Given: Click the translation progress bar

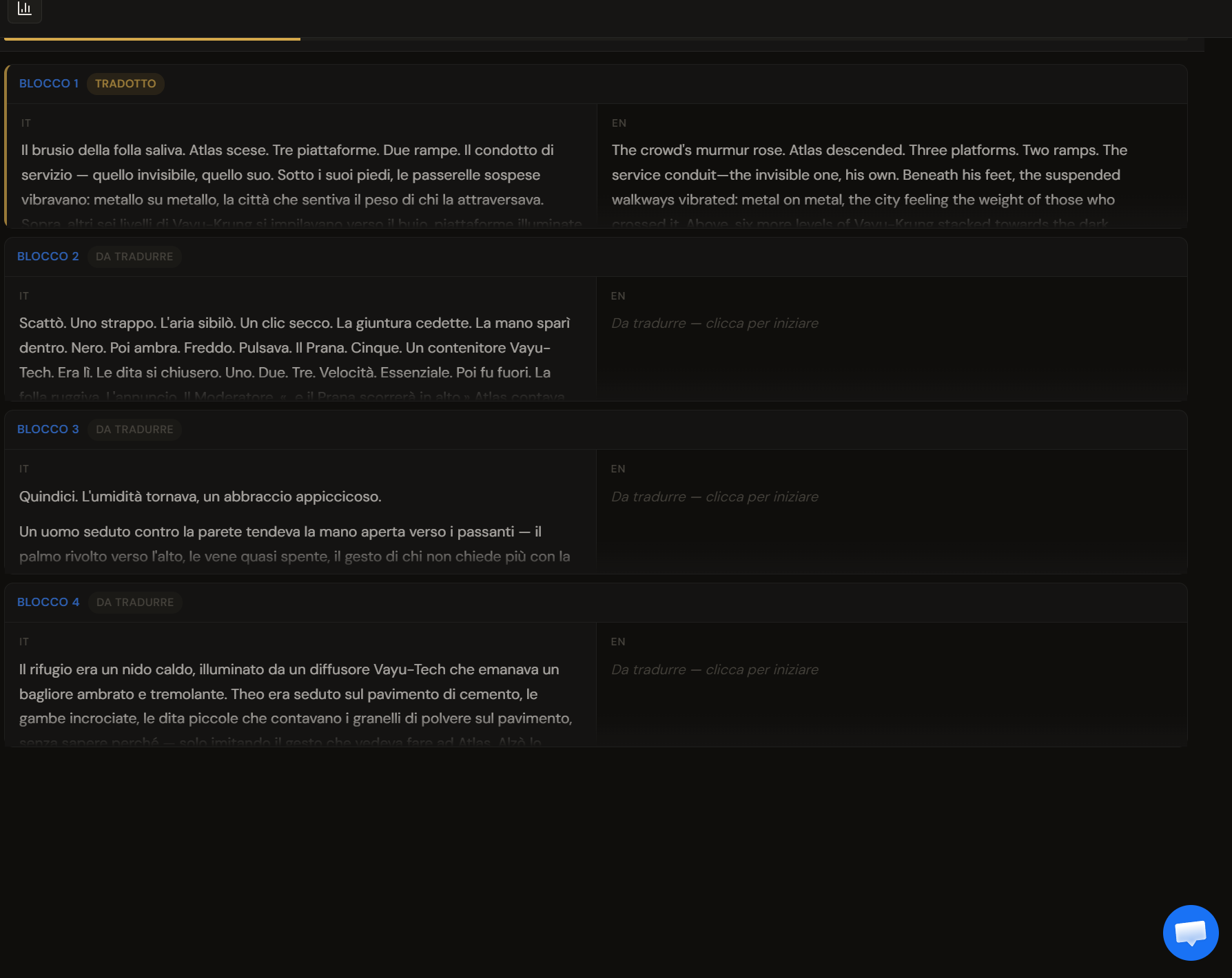Looking at the screenshot, I should tap(595, 39).
